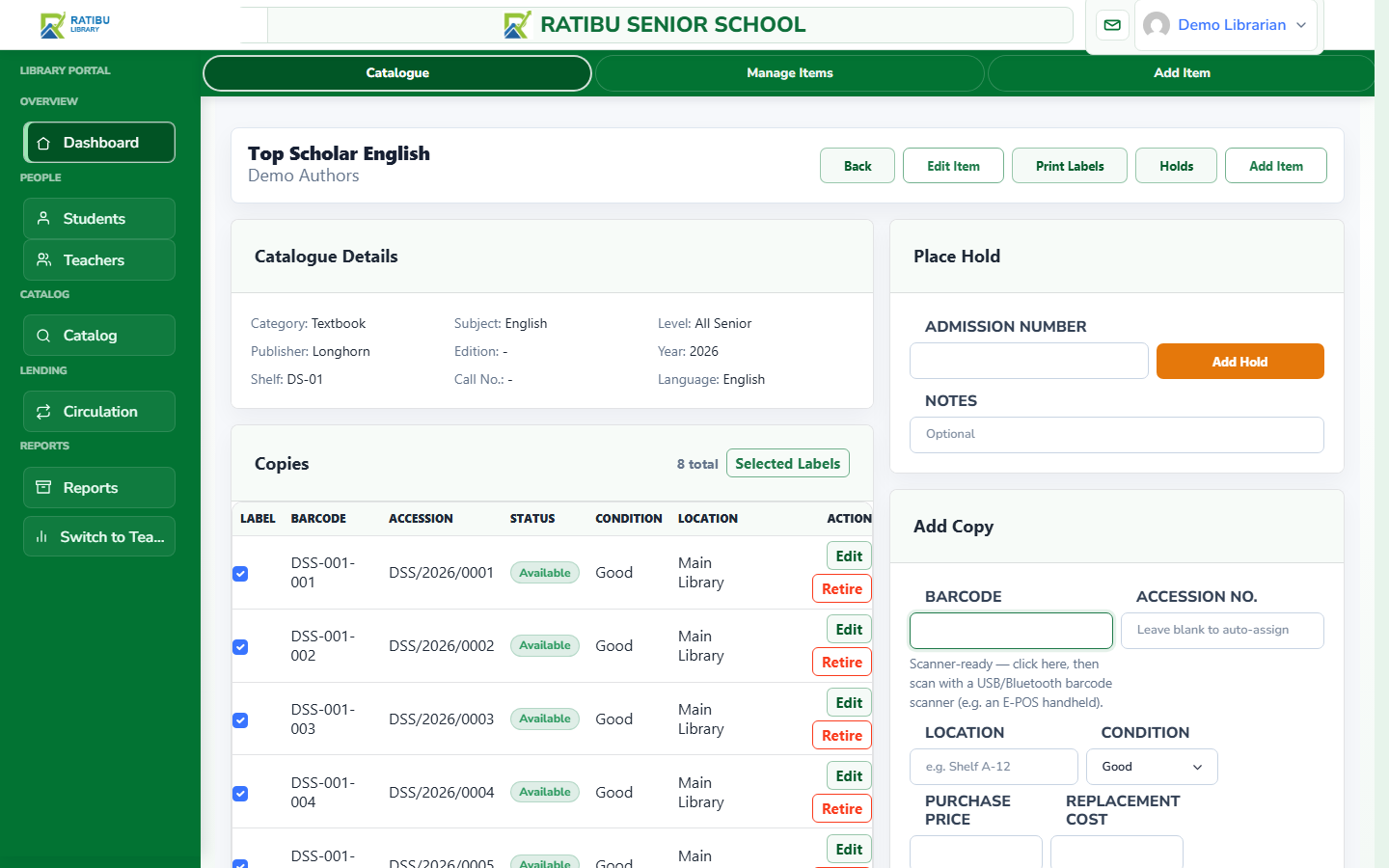Viewport: 1389px width, 868px height.
Task: Click the Location input with Shelf A-12 placeholder
Action: (994, 767)
